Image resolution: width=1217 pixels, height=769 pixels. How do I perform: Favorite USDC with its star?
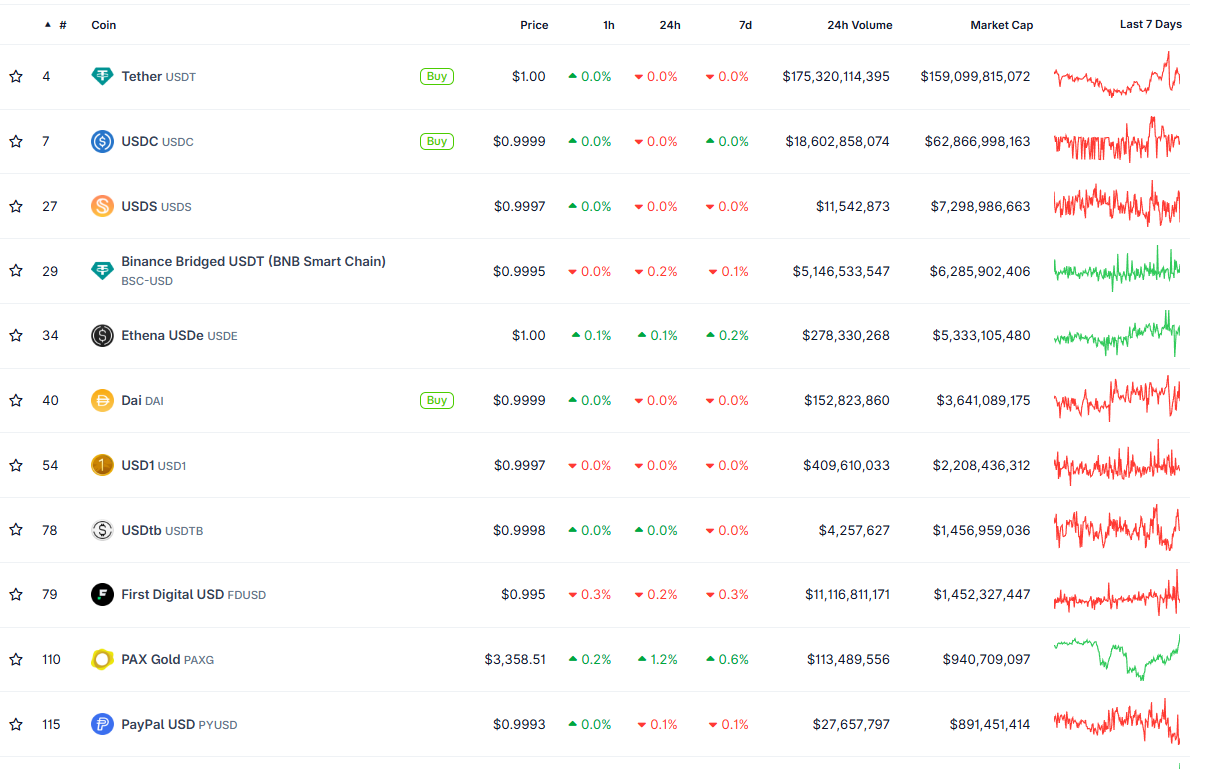click(x=16, y=141)
